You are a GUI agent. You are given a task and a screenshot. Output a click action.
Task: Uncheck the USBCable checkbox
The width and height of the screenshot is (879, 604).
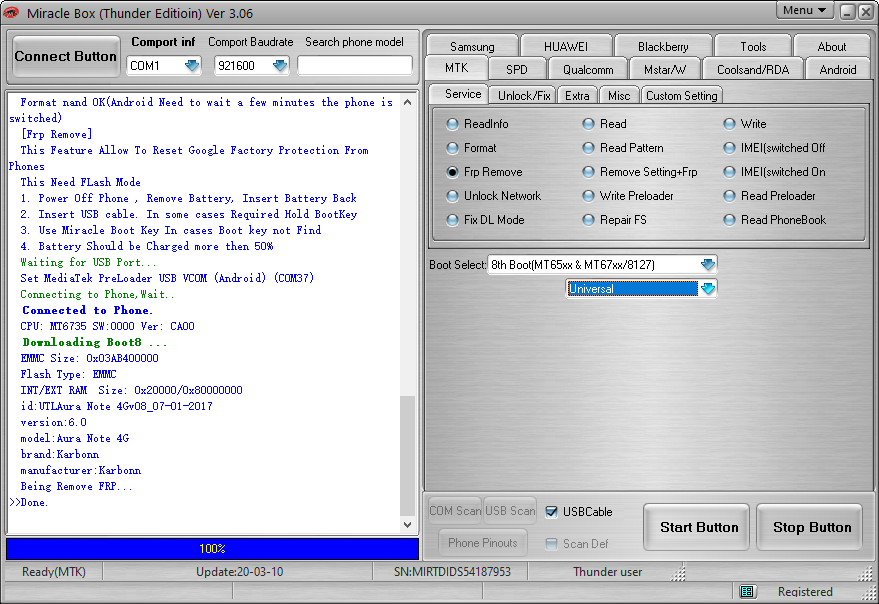tap(552, 511)
